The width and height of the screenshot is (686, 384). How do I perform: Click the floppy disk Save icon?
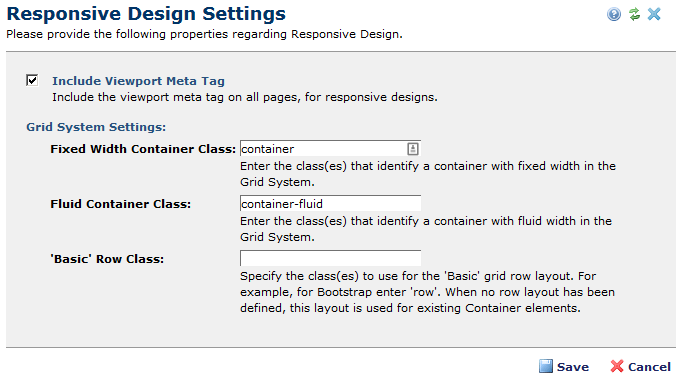click(x=546, y=366)
